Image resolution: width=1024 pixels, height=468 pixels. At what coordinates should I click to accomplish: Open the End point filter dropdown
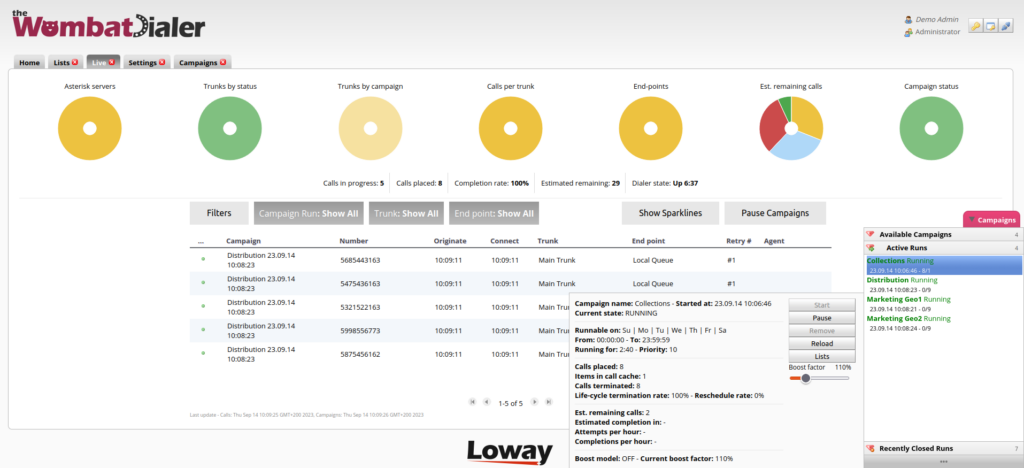coord(494,213)
